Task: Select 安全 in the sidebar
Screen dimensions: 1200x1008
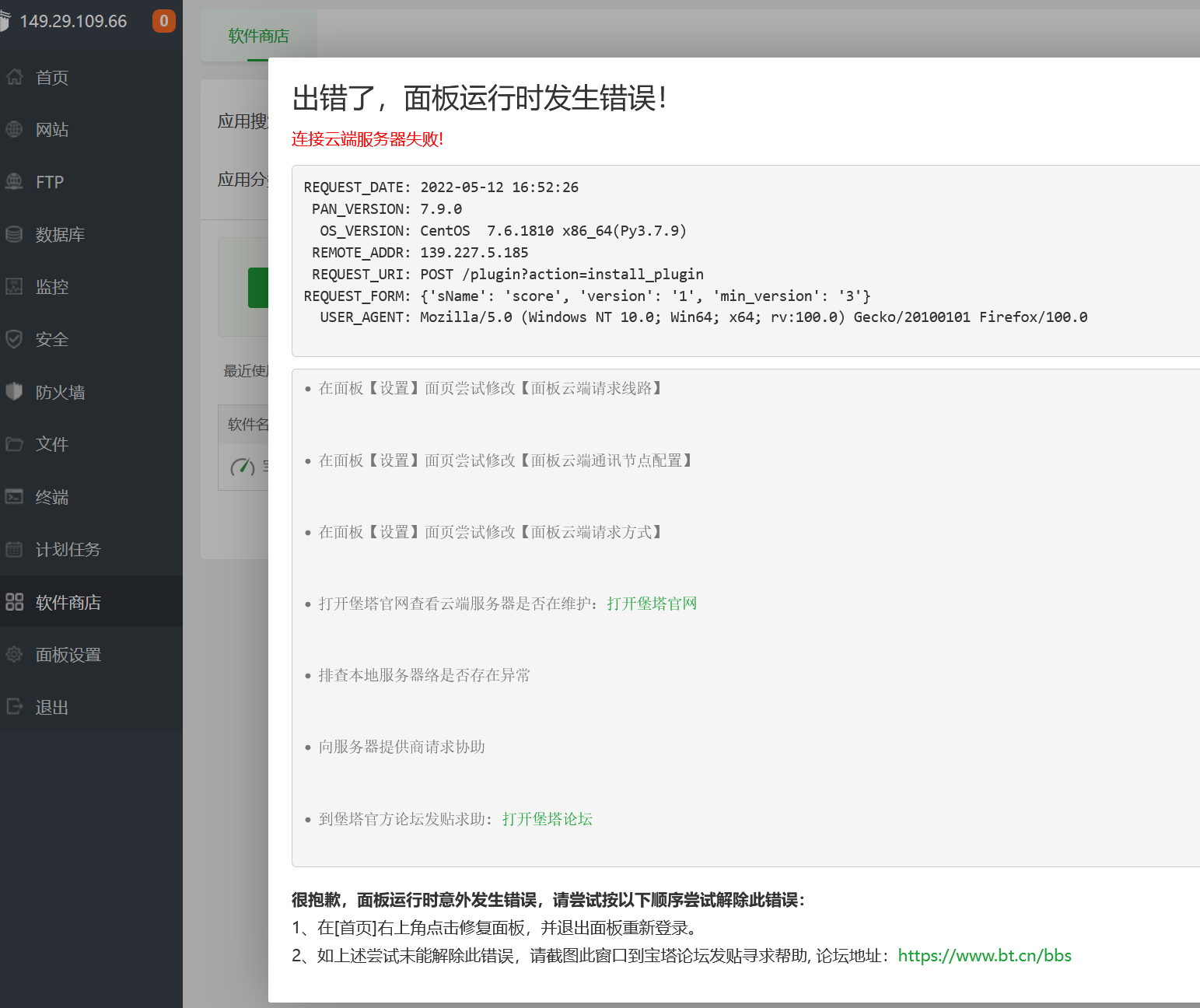Action: pos(91,339)
